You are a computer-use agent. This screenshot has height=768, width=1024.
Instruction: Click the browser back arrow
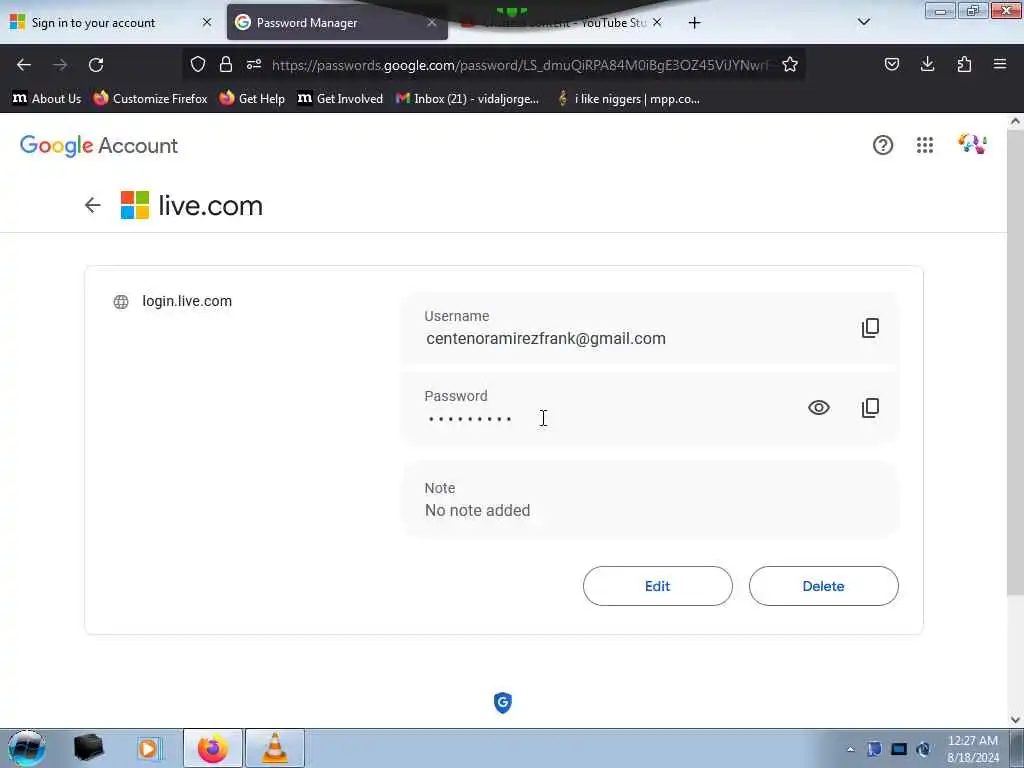(x=24, y=65)
